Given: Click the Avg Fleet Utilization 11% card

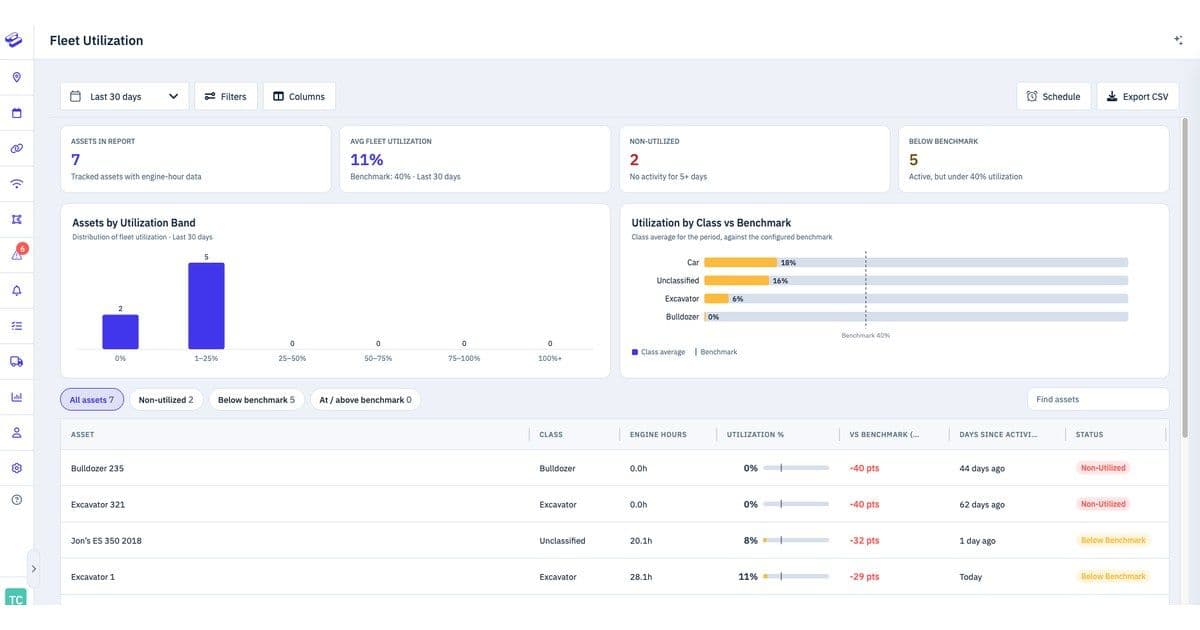Looking at the screenshot, I should click(x=475, y=159).
